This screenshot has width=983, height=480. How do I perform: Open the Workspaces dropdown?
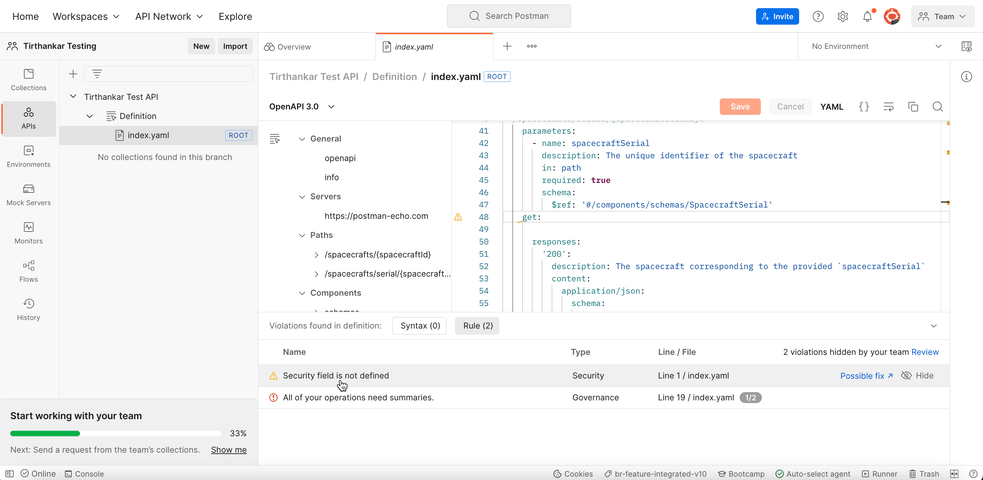coord(86,16)
